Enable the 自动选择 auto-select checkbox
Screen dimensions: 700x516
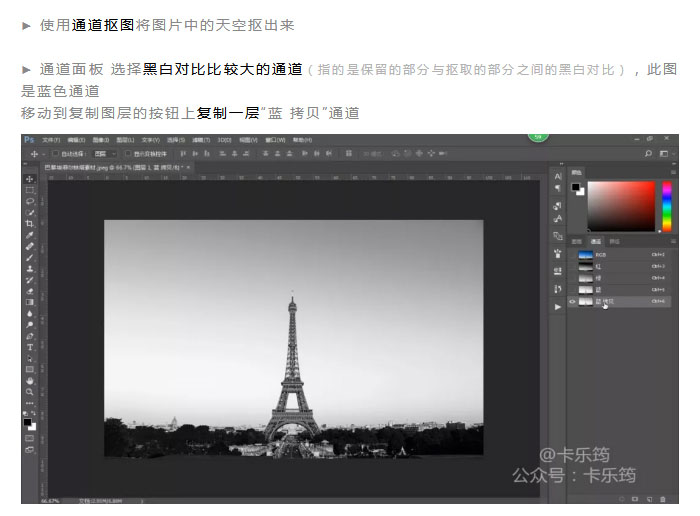click(55, 154)
